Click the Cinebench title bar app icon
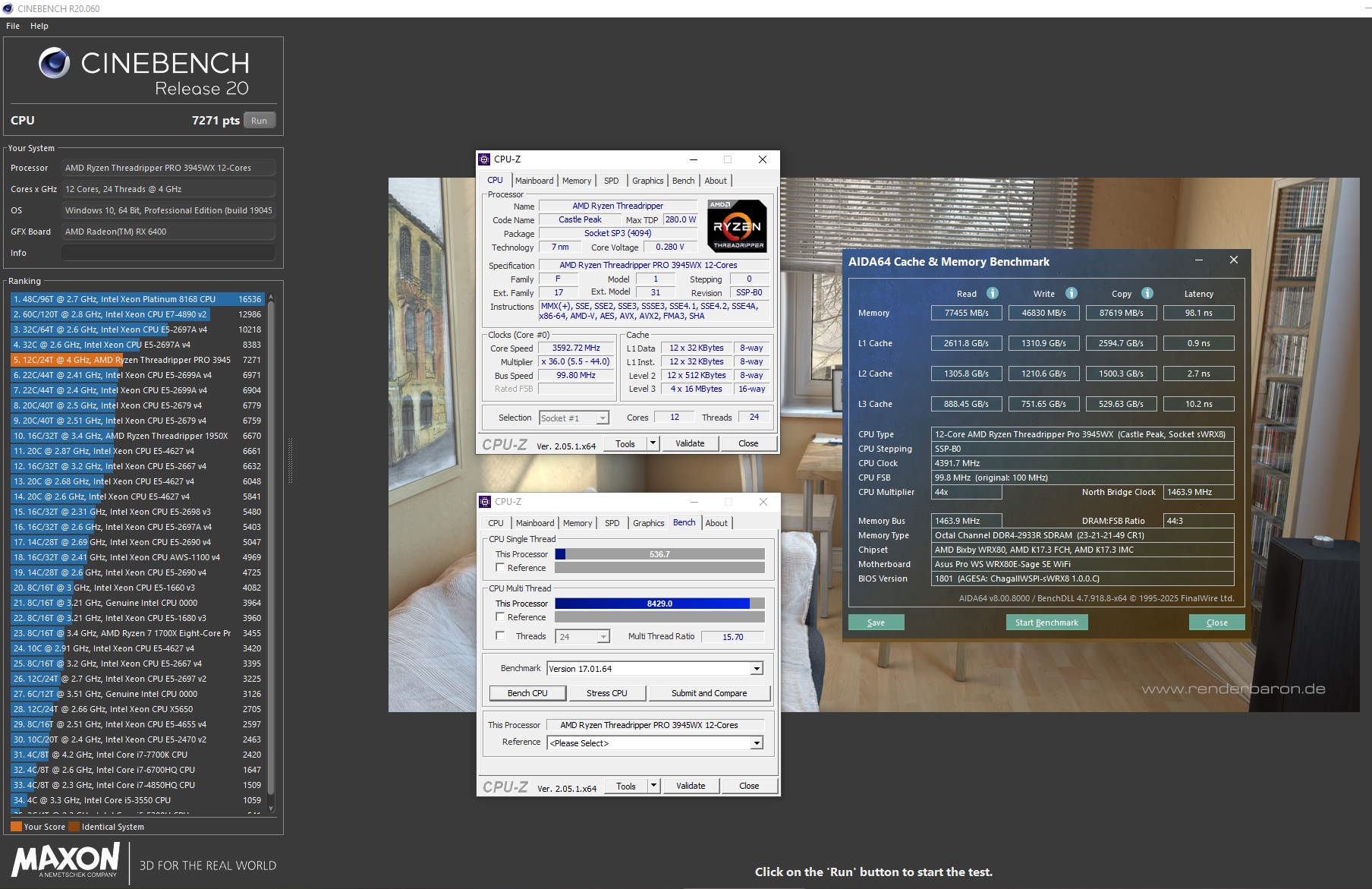 tap(8, 8)
